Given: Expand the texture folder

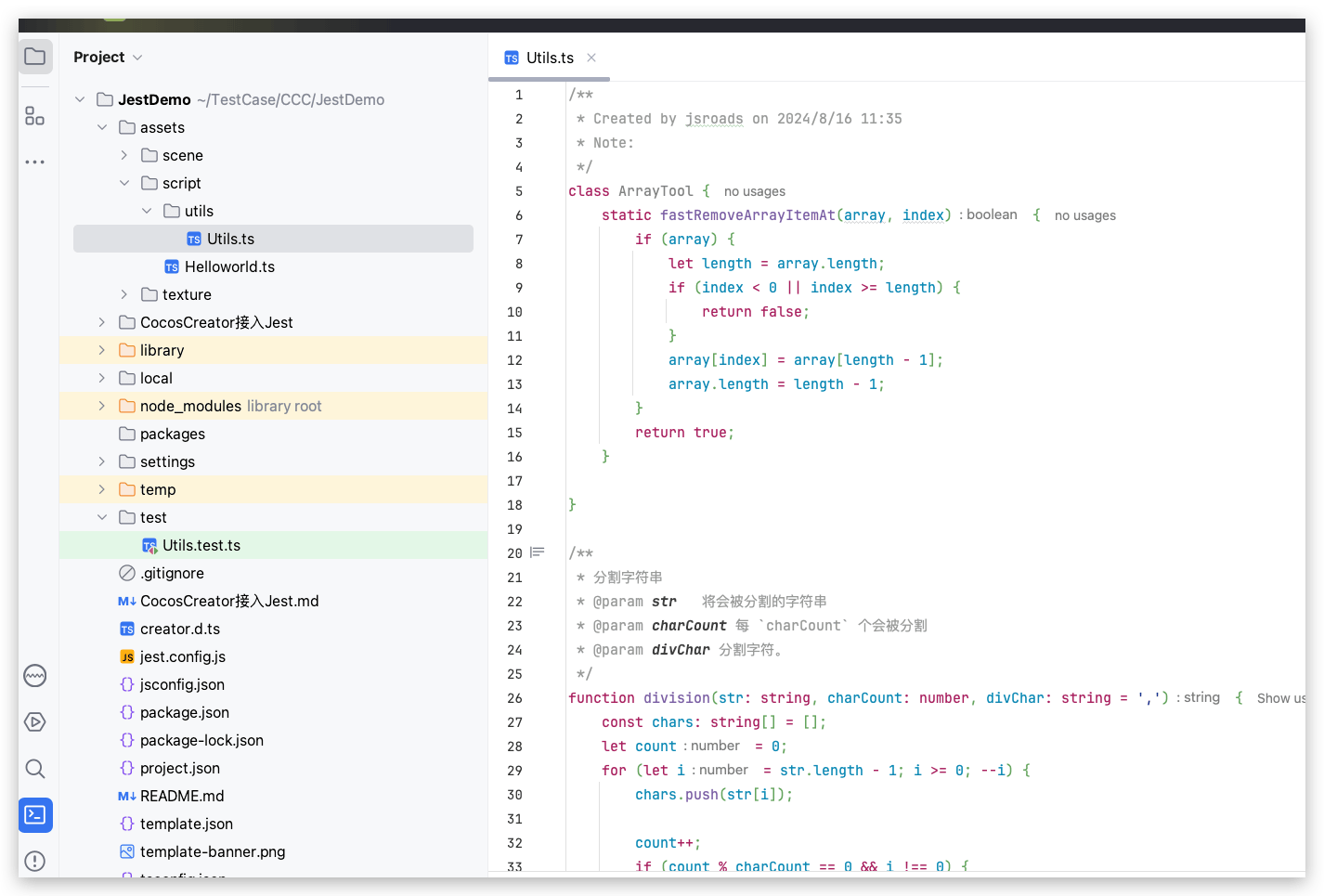Looking at the screenshot, I should [124, 294].
